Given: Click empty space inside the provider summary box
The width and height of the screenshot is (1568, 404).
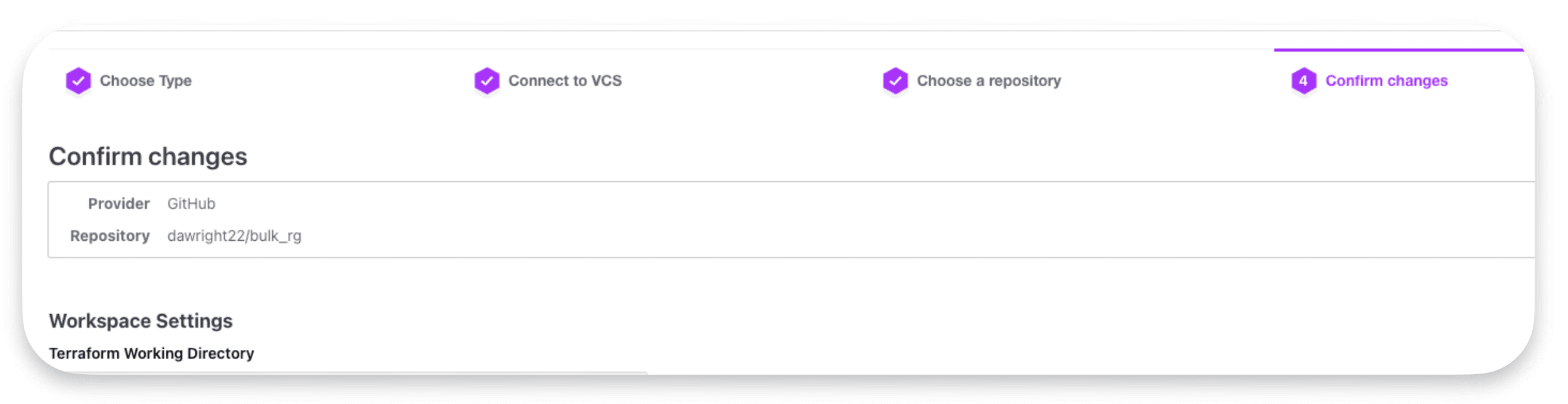Looking at the screenshot, I should point(852,219).
